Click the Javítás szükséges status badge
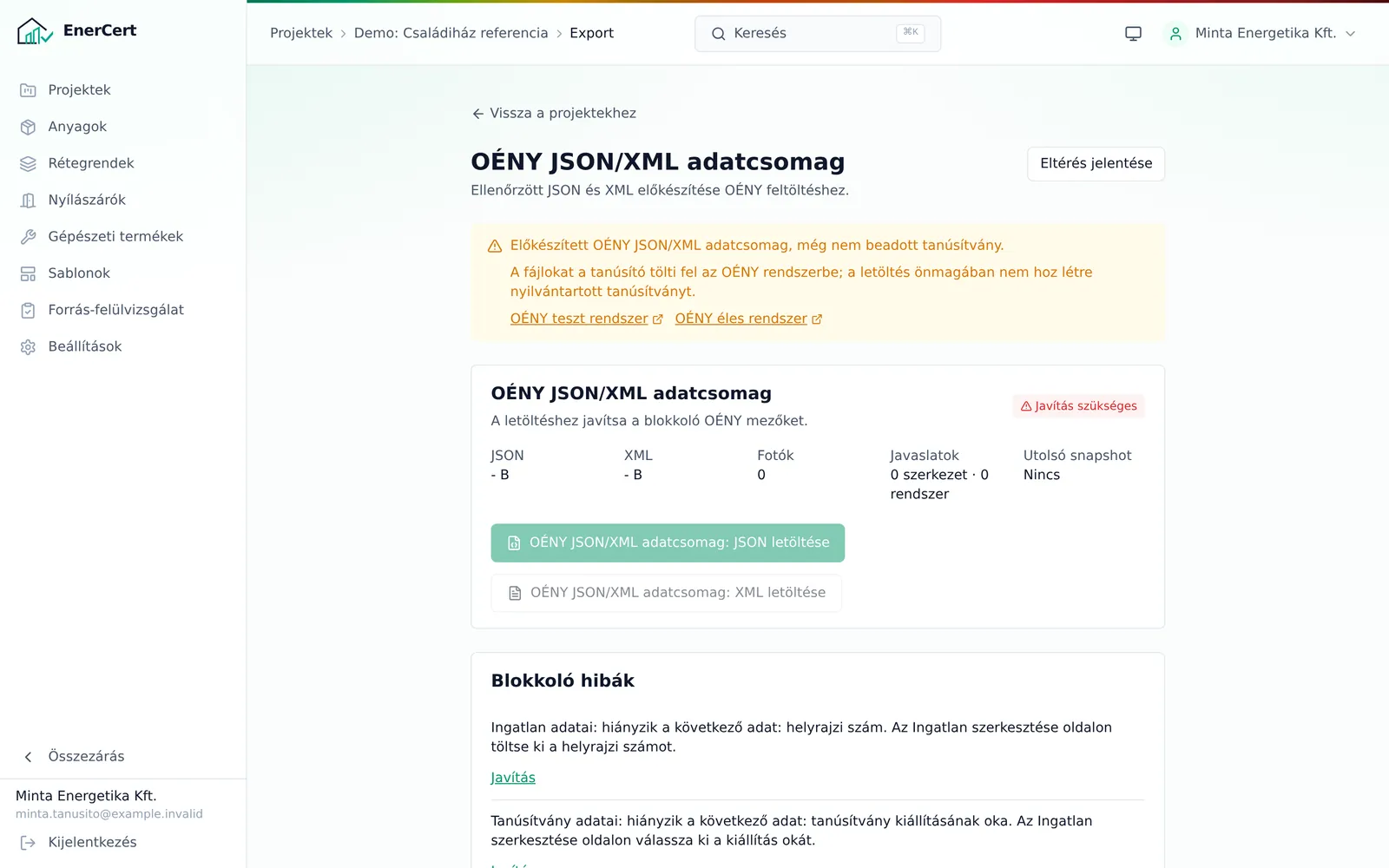The height and width of the screenshot is (868, 1389). pos(1078,406)
